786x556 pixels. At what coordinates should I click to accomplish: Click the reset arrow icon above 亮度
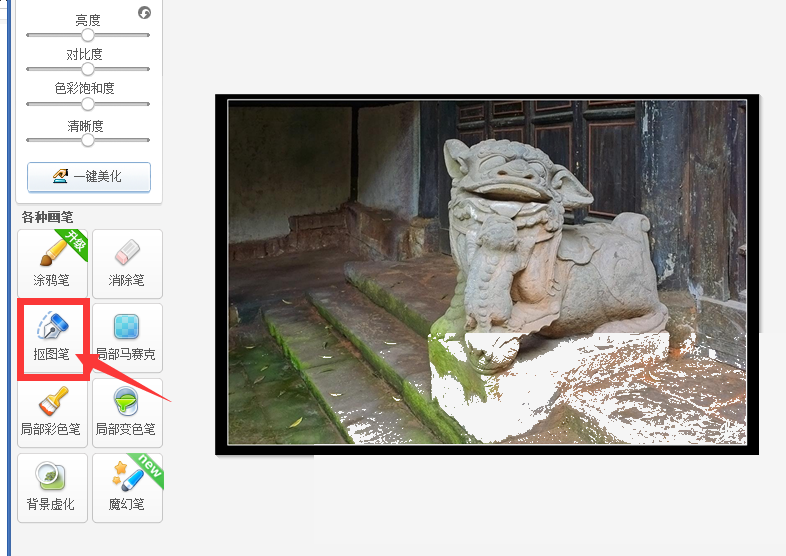(x=144, y=13)
